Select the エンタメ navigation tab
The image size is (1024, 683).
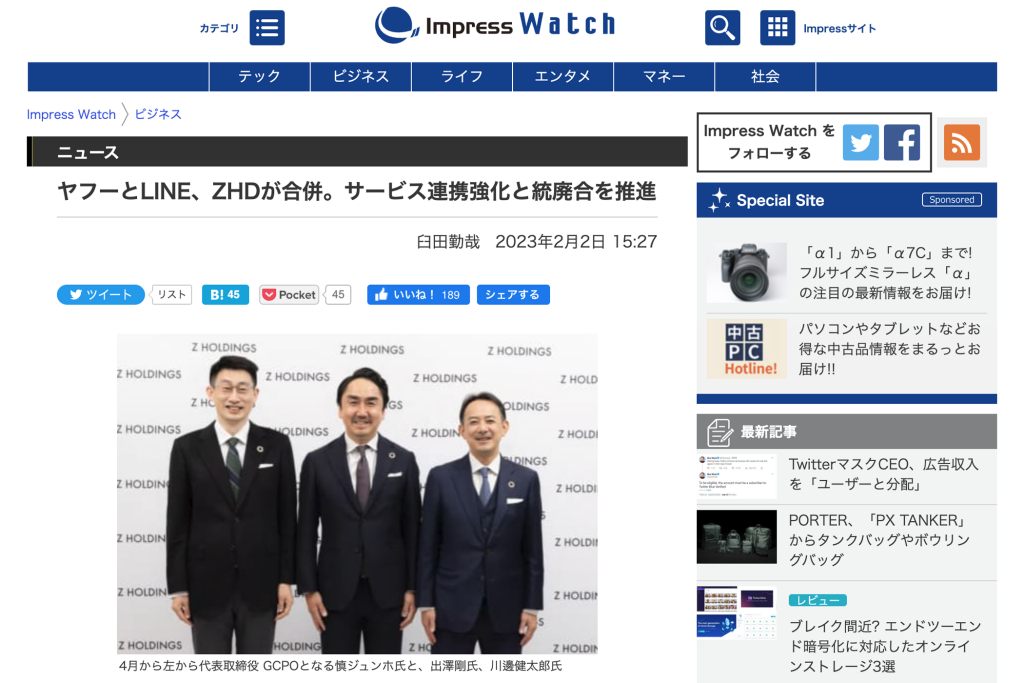coord(563,76)
